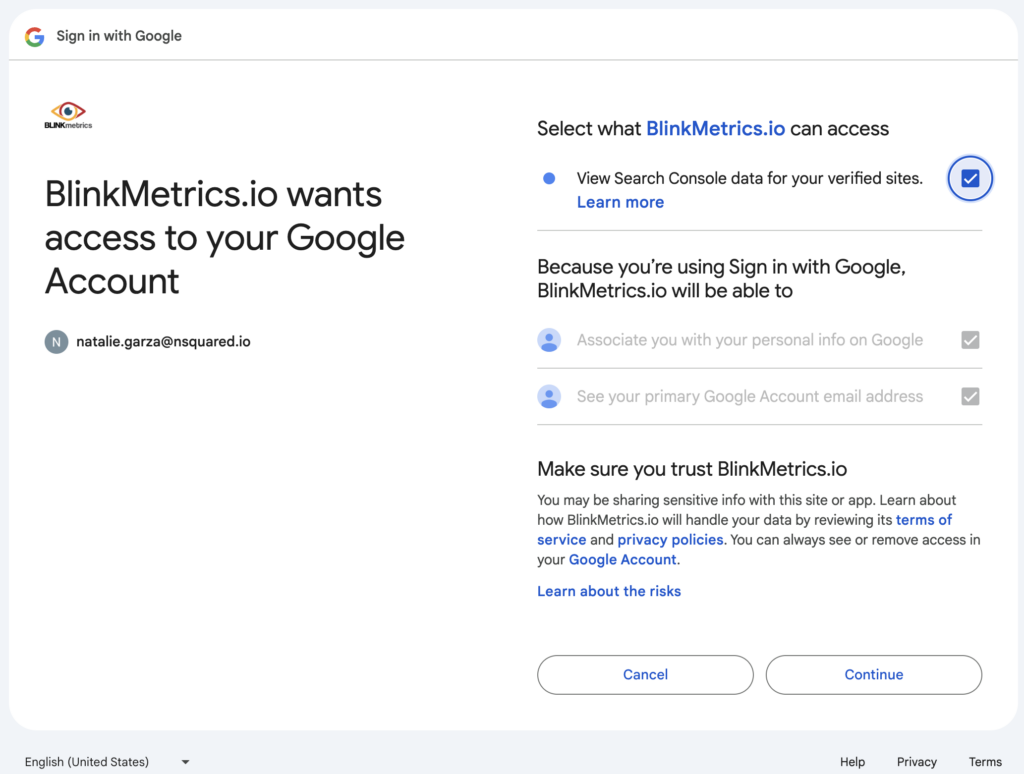Click the disabled personal info checkbox
1024x774 pixels.
970,340
